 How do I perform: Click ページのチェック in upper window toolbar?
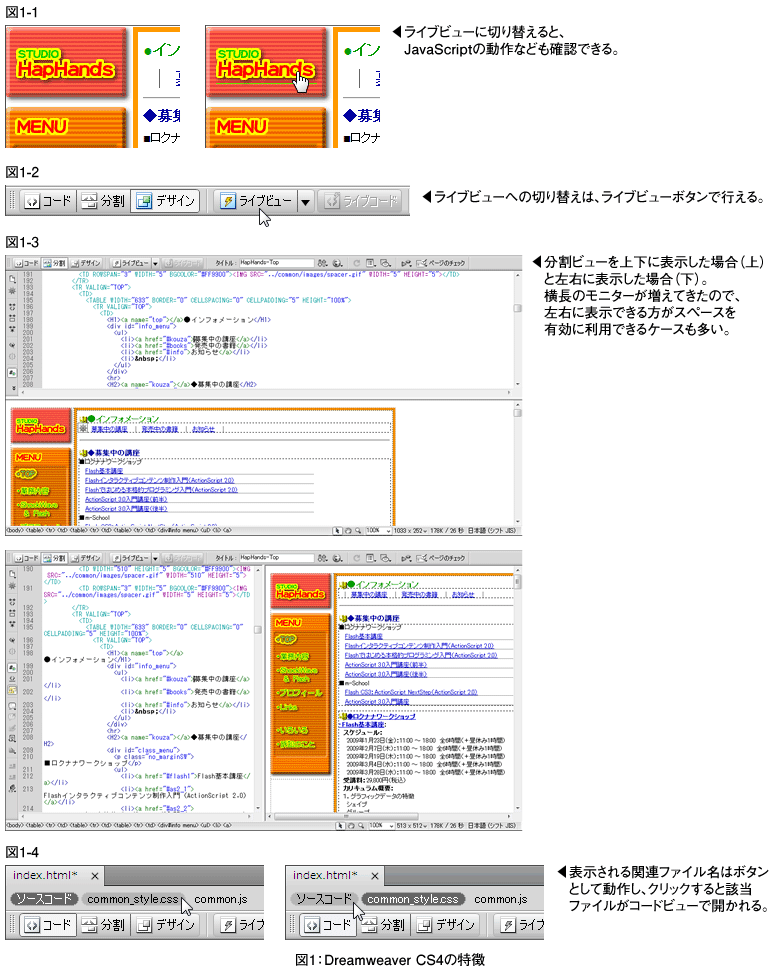(x=442, y=263)
